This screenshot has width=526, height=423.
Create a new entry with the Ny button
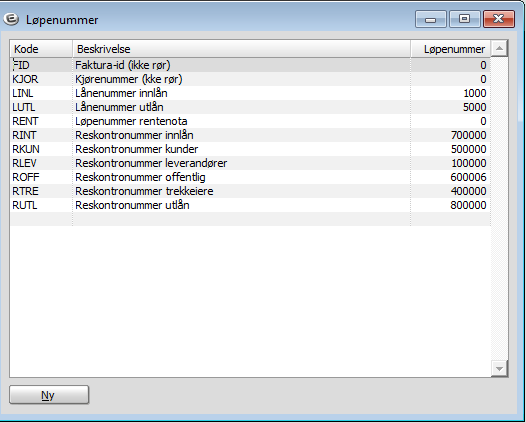point(49,395)
